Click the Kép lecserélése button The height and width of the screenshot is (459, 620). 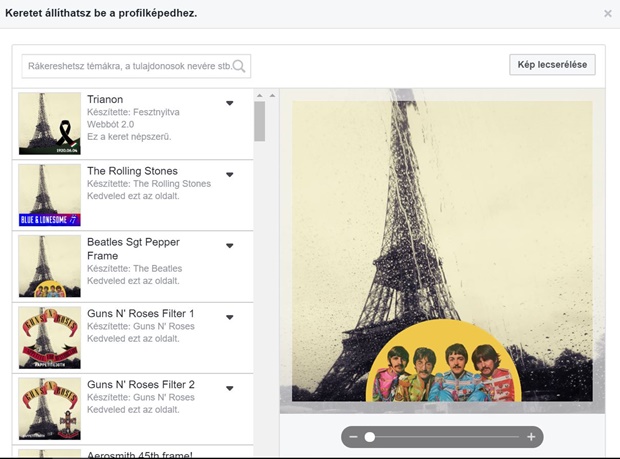point(552,64)
